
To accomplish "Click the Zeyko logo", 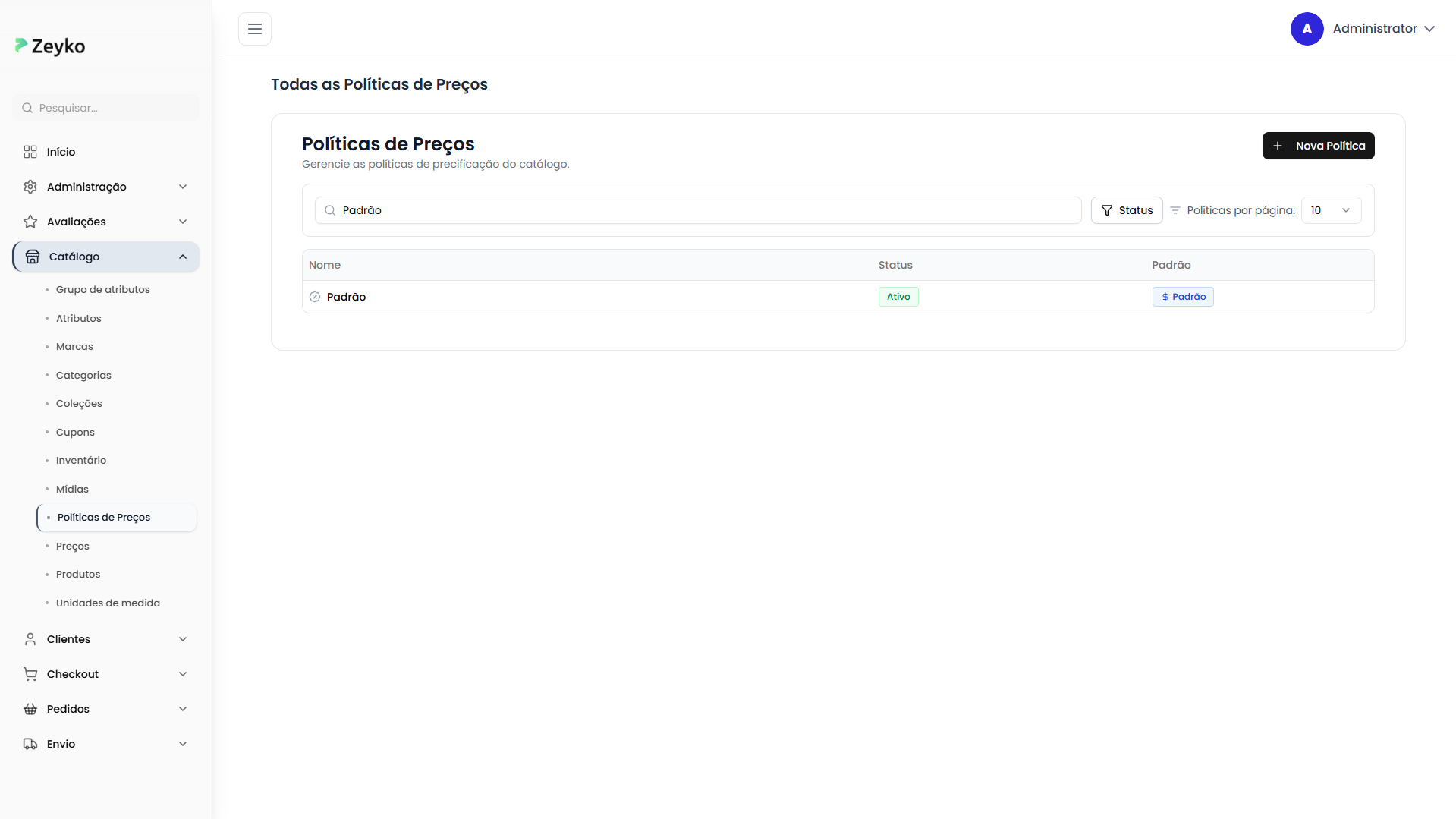I will (50, 46).
